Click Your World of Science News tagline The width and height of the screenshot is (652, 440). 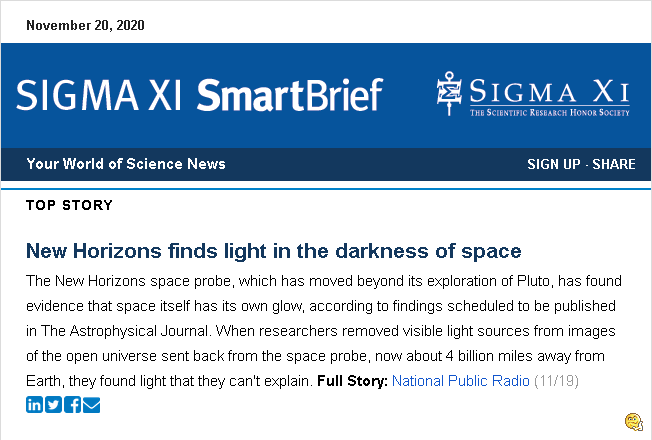click(126, 164)
